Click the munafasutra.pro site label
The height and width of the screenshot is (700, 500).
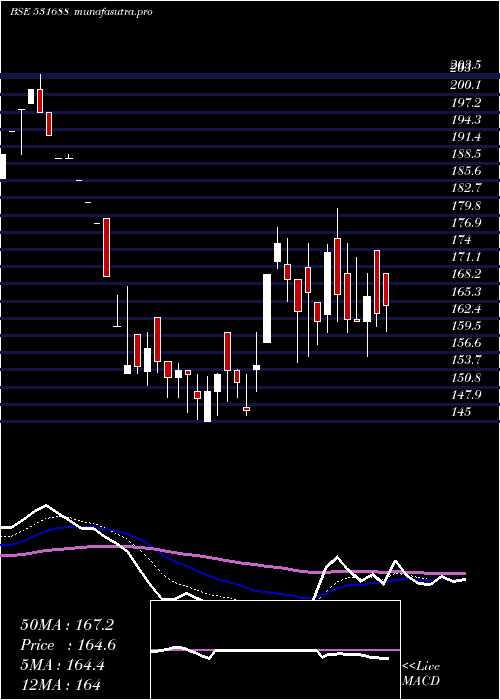click(114, 12)
